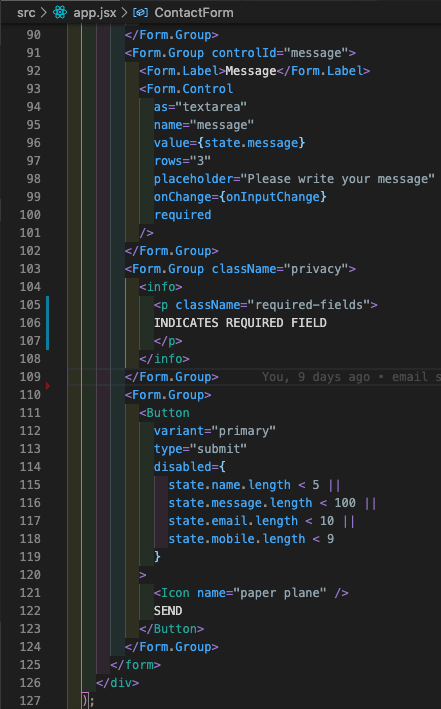Click line number 127 in the gutter
The height and width of the screenshot is (709, 441).
point(30,700)
